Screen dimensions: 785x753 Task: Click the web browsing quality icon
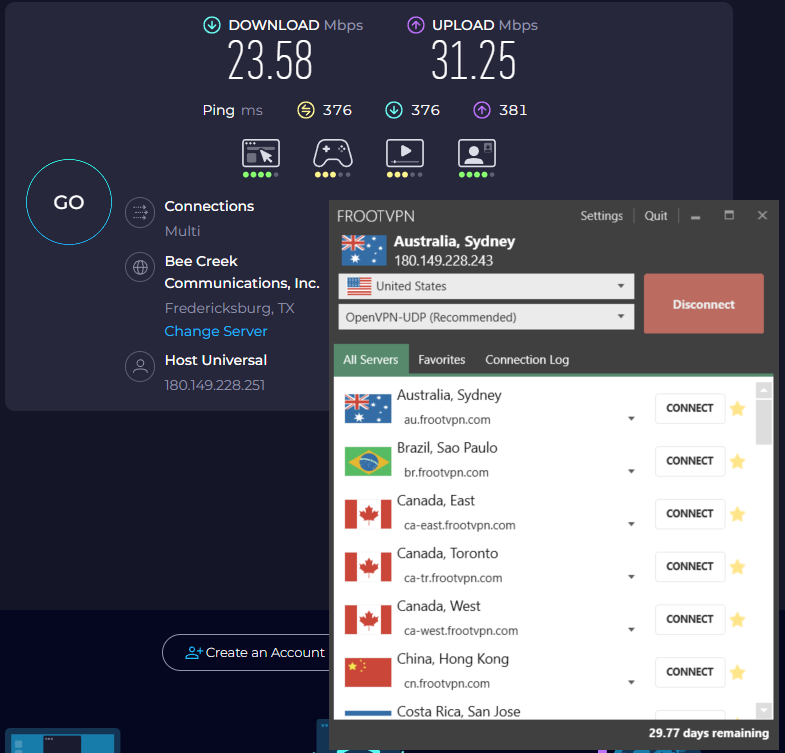coord(261,153)
